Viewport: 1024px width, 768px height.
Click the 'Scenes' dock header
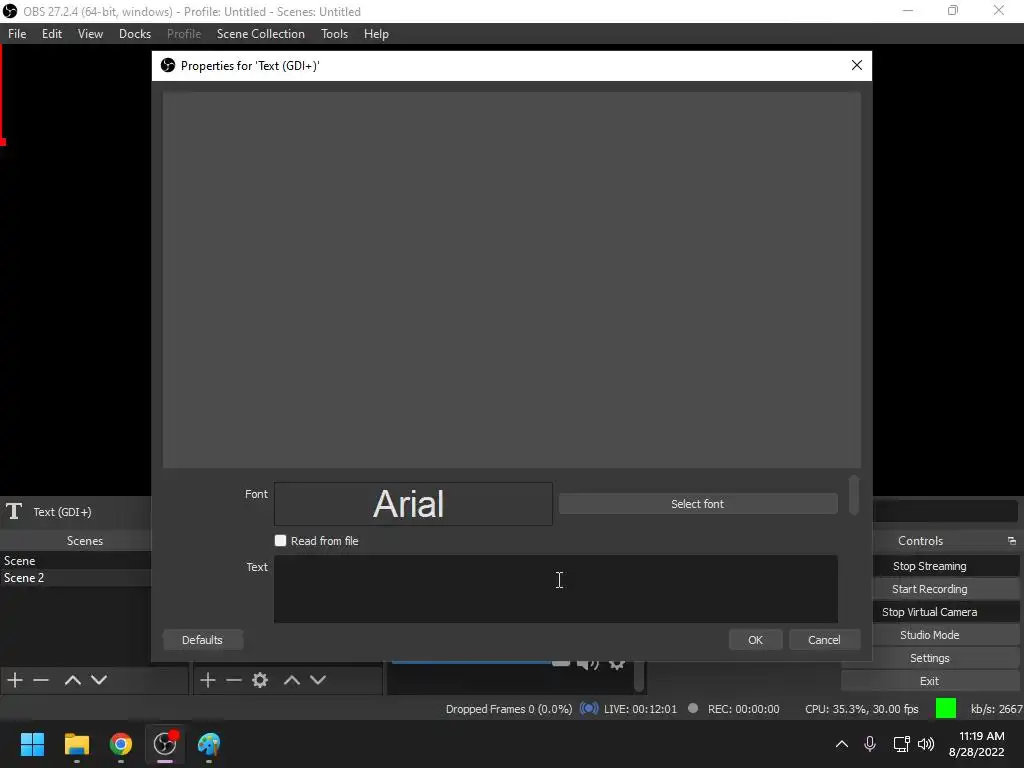[85, 541]
